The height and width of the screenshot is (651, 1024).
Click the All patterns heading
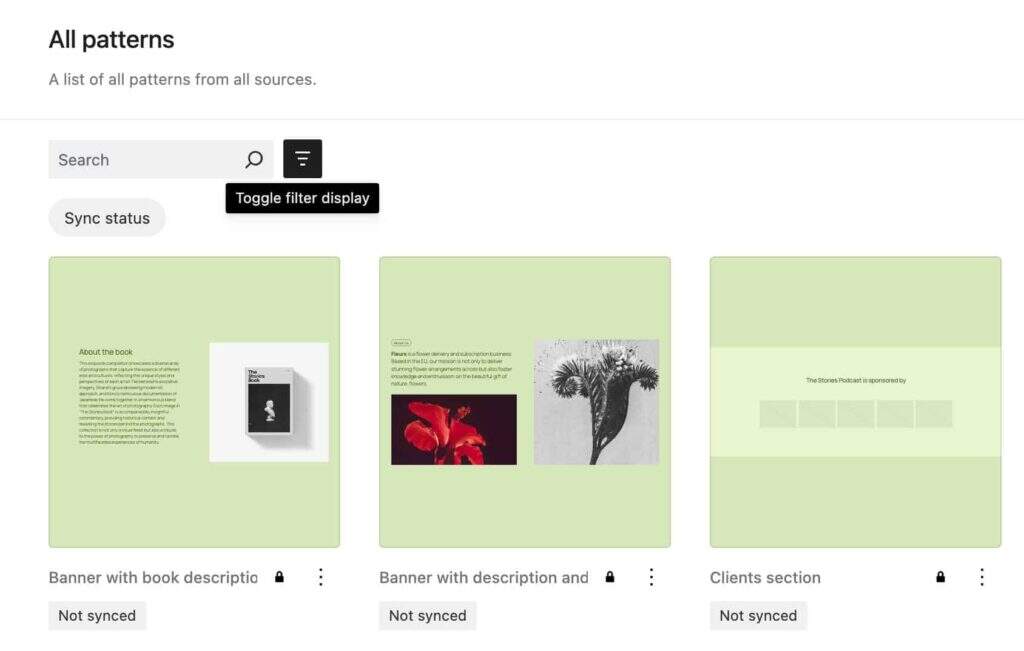click(x=111, y=40)
